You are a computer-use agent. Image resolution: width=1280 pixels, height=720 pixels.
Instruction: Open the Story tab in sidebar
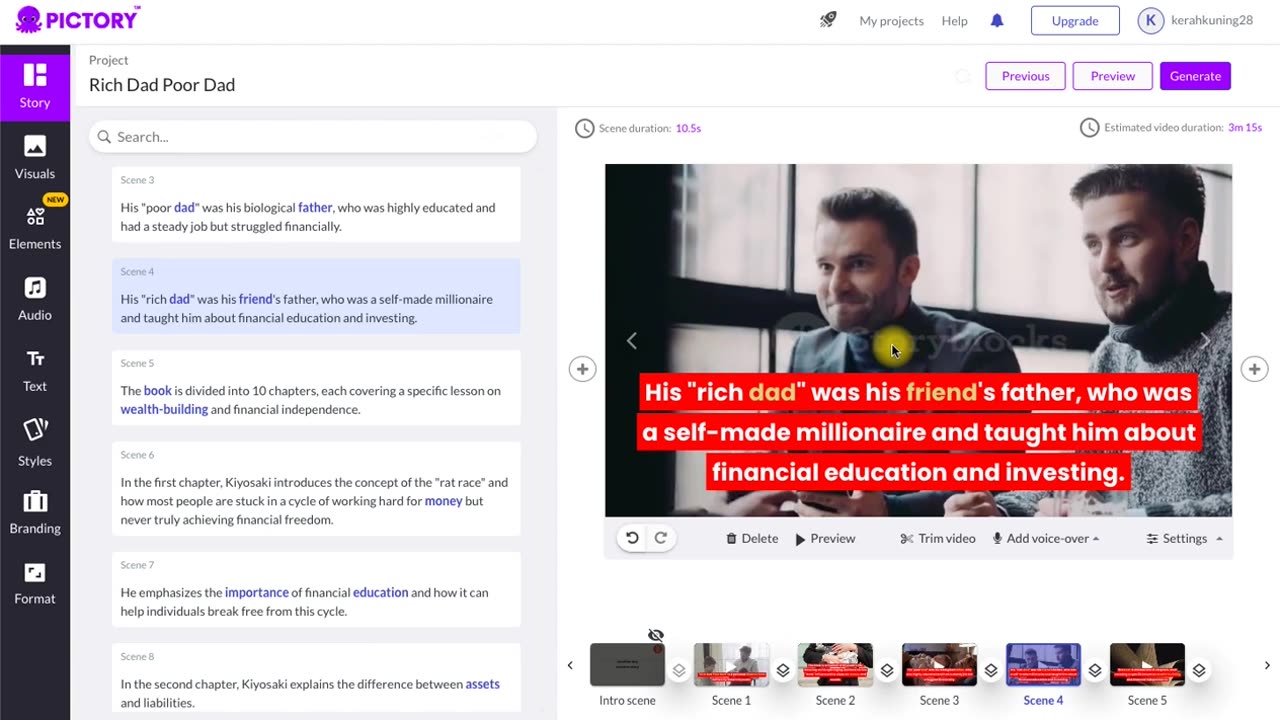(x=35, y=85)
